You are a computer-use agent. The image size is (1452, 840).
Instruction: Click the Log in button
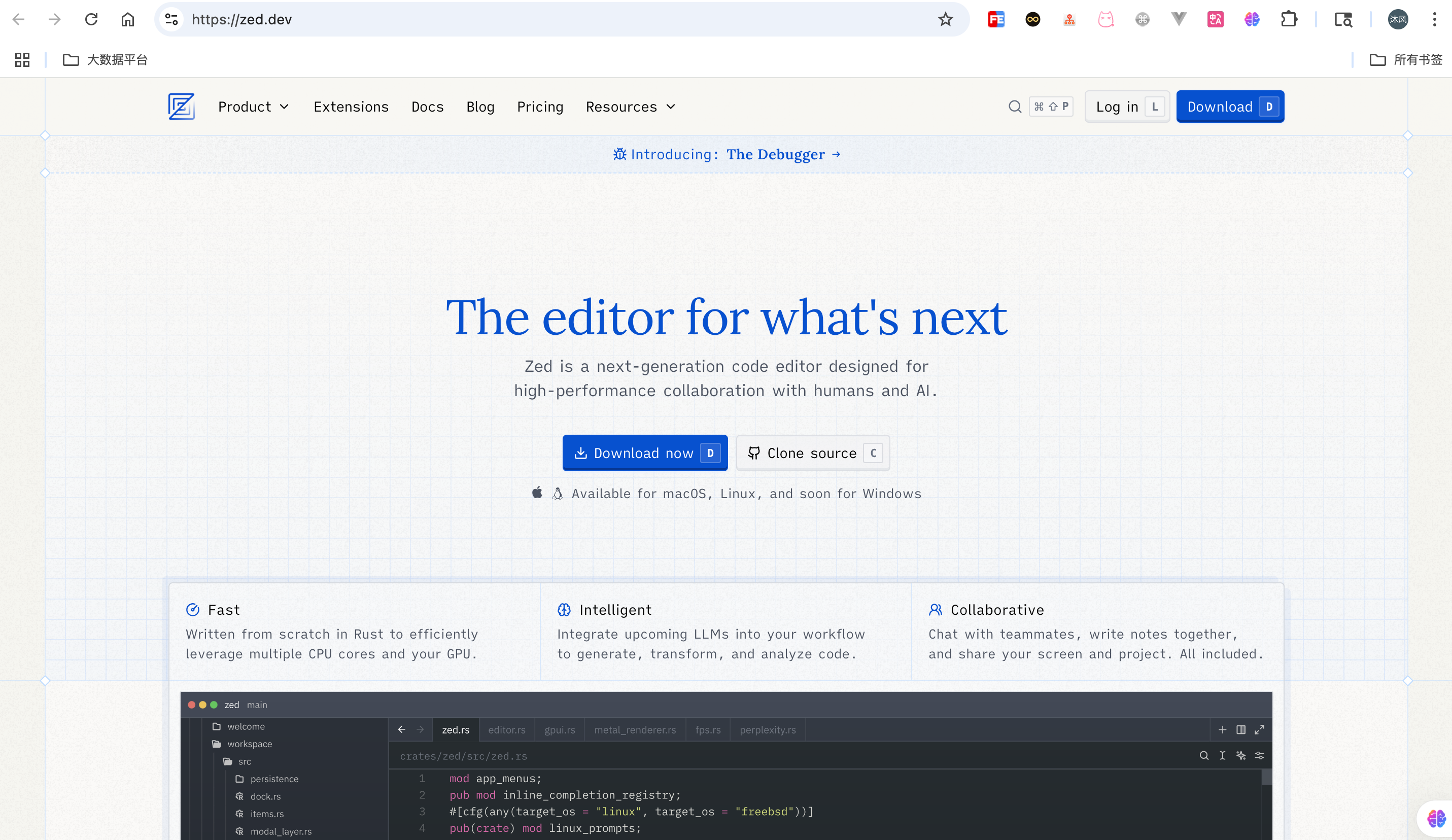1126,107
